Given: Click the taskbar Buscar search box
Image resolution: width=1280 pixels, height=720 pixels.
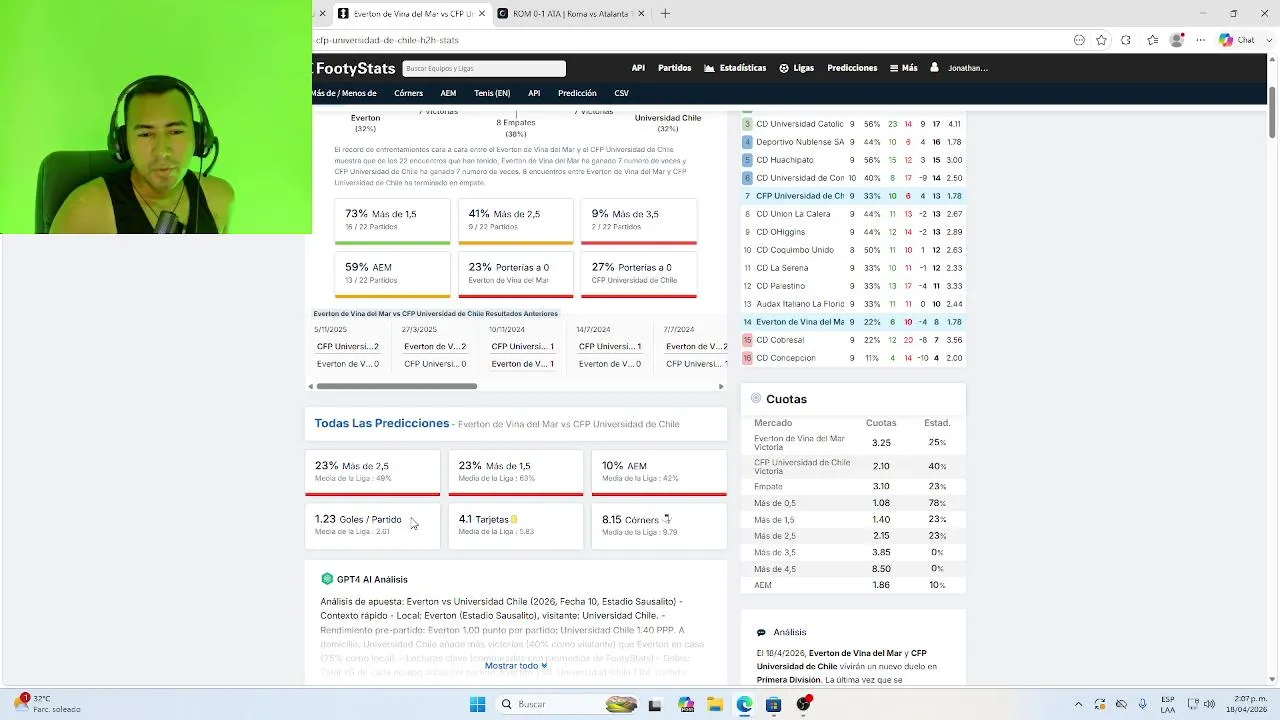Looking at the screenshot, I should tap(568, 704).
